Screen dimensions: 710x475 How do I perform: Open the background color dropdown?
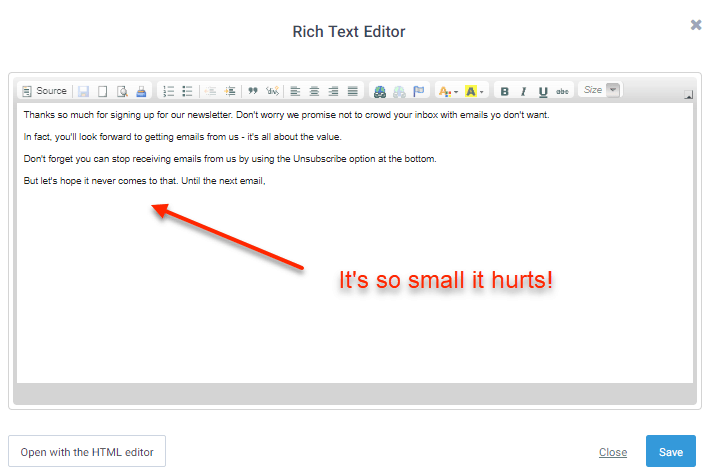(475, 91)
